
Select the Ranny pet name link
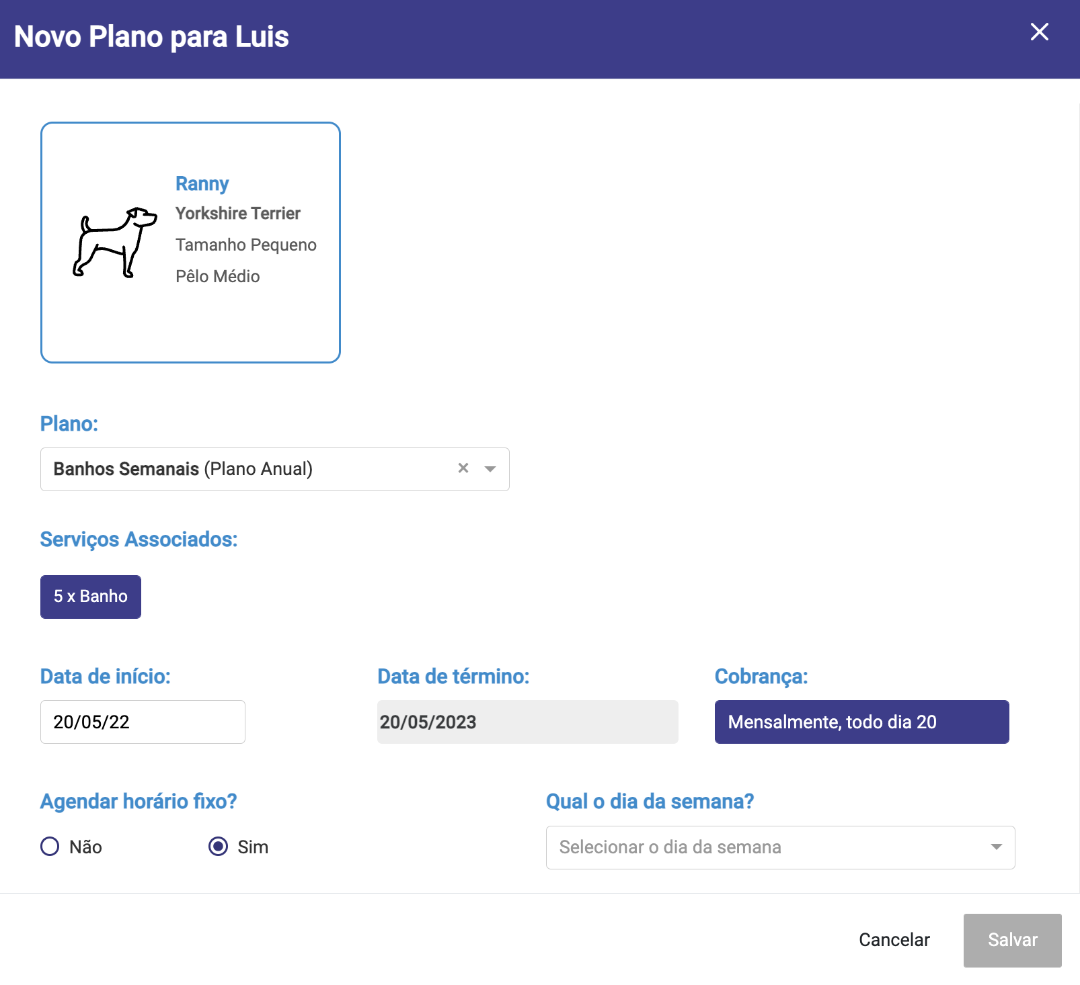pyautogui.click(x=202, y=184)
